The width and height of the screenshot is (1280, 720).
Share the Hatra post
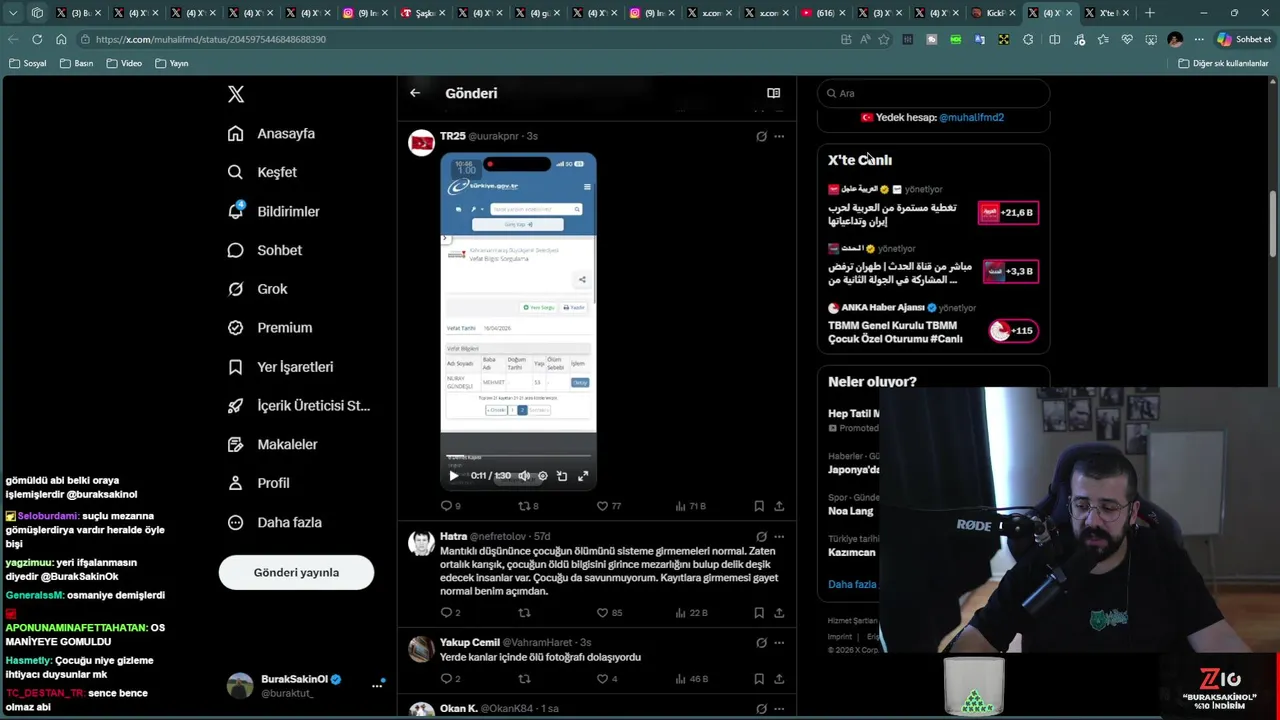pyautogui.click(x=779, y=613)
